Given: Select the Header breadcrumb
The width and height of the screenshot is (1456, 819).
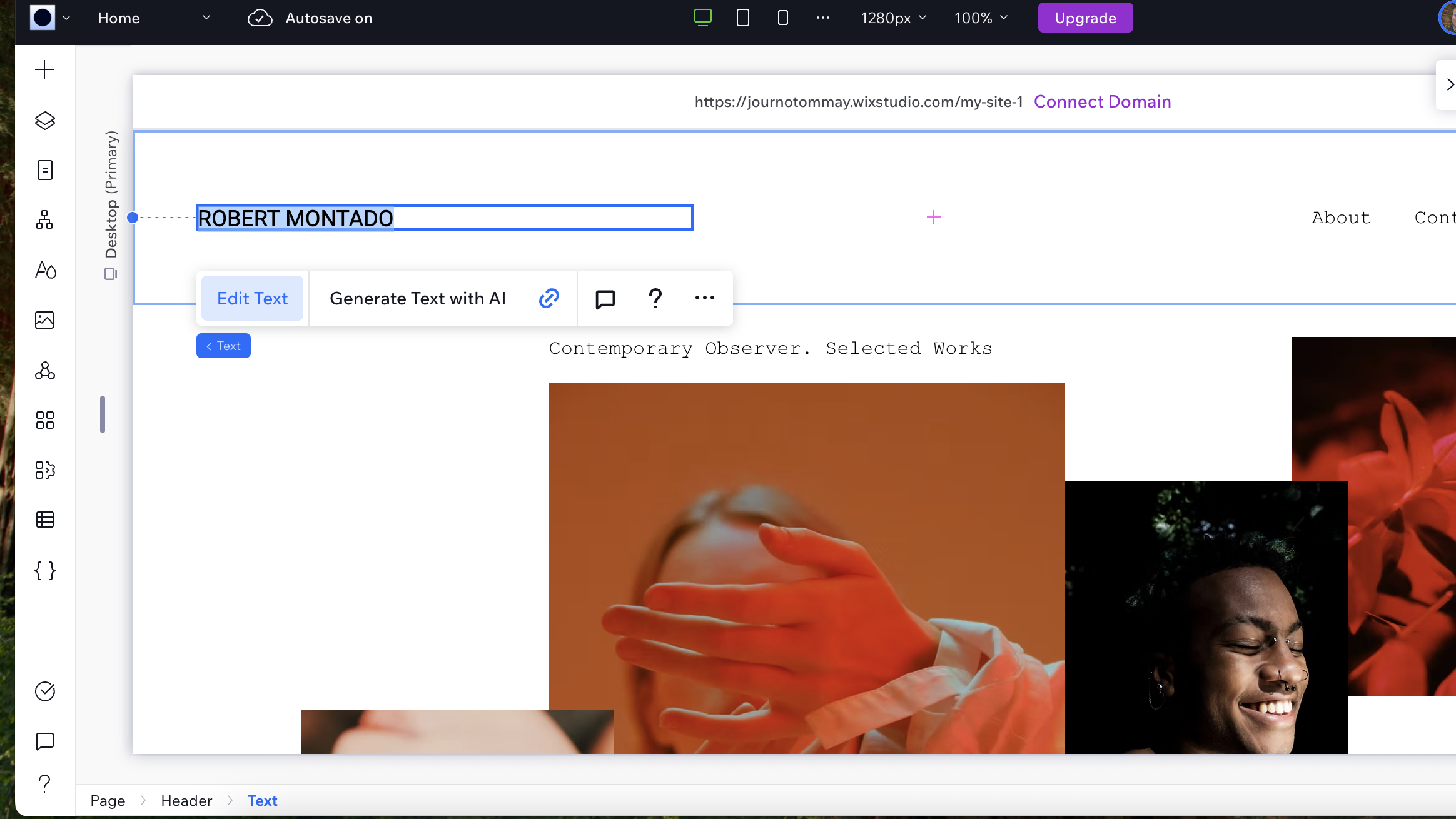Looking at the screenshot, I should [x=186, y=801].
